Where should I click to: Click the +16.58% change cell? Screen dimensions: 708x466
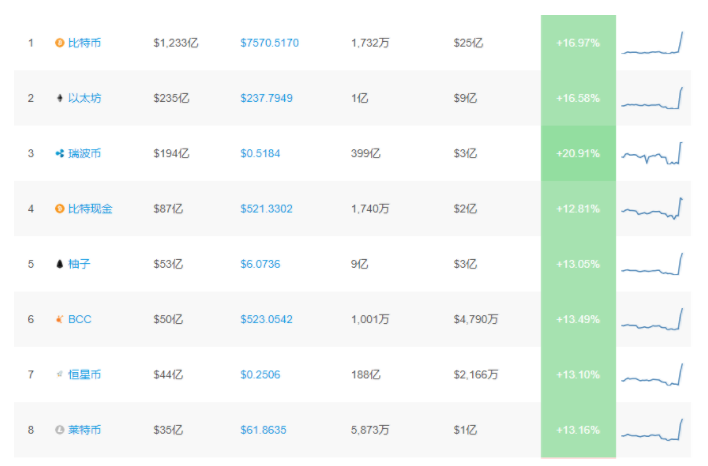pyautogui.click(x=578, y=98)
